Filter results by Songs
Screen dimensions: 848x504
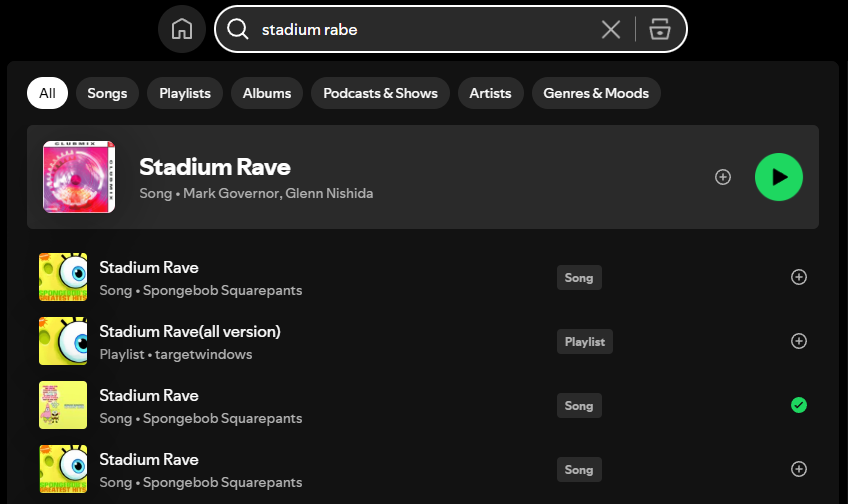107,93
